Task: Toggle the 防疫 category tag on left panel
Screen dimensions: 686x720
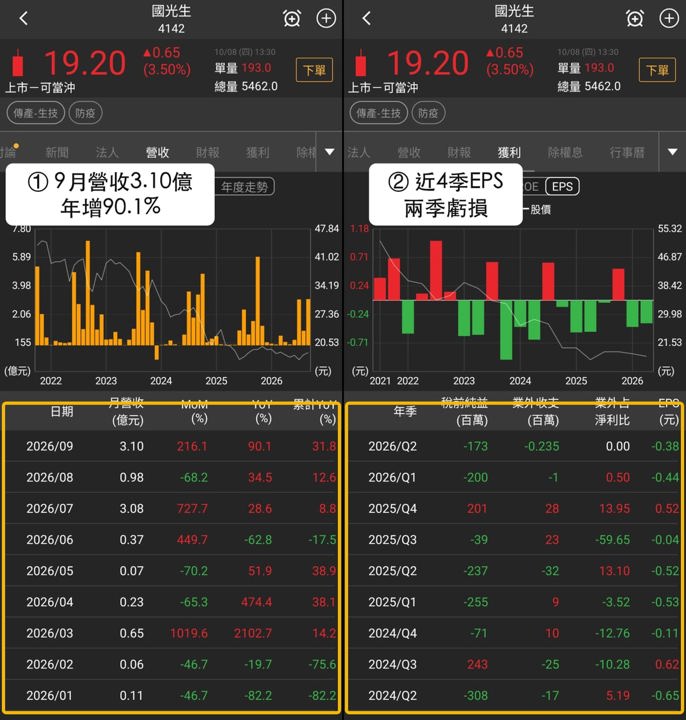Action: [85, 113]
